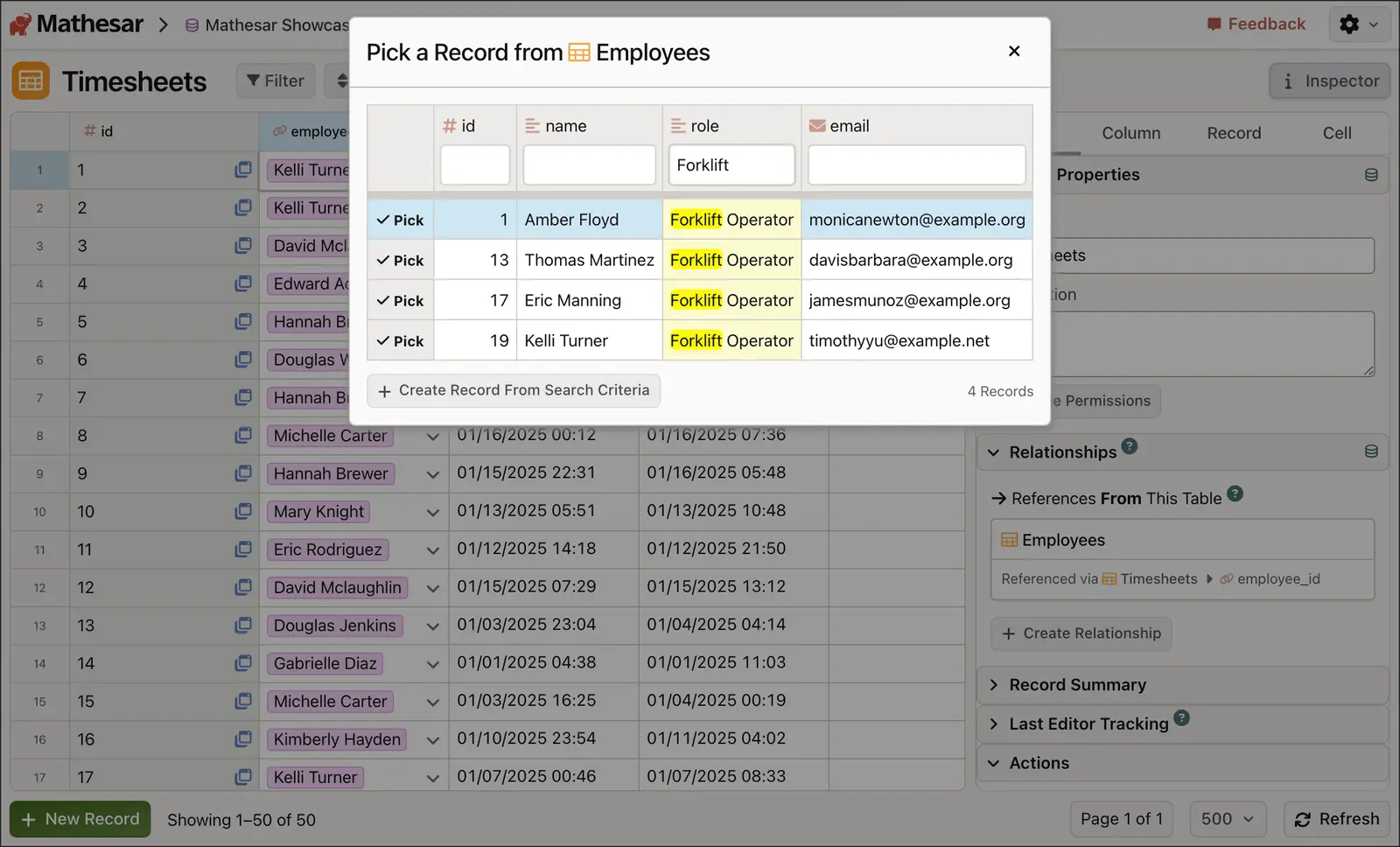Image resolution: width=1400 pixels, height=847 pixels.
Task: Open the Kimberly Hayden employee dropdown
Action: (x=432, y=740)
